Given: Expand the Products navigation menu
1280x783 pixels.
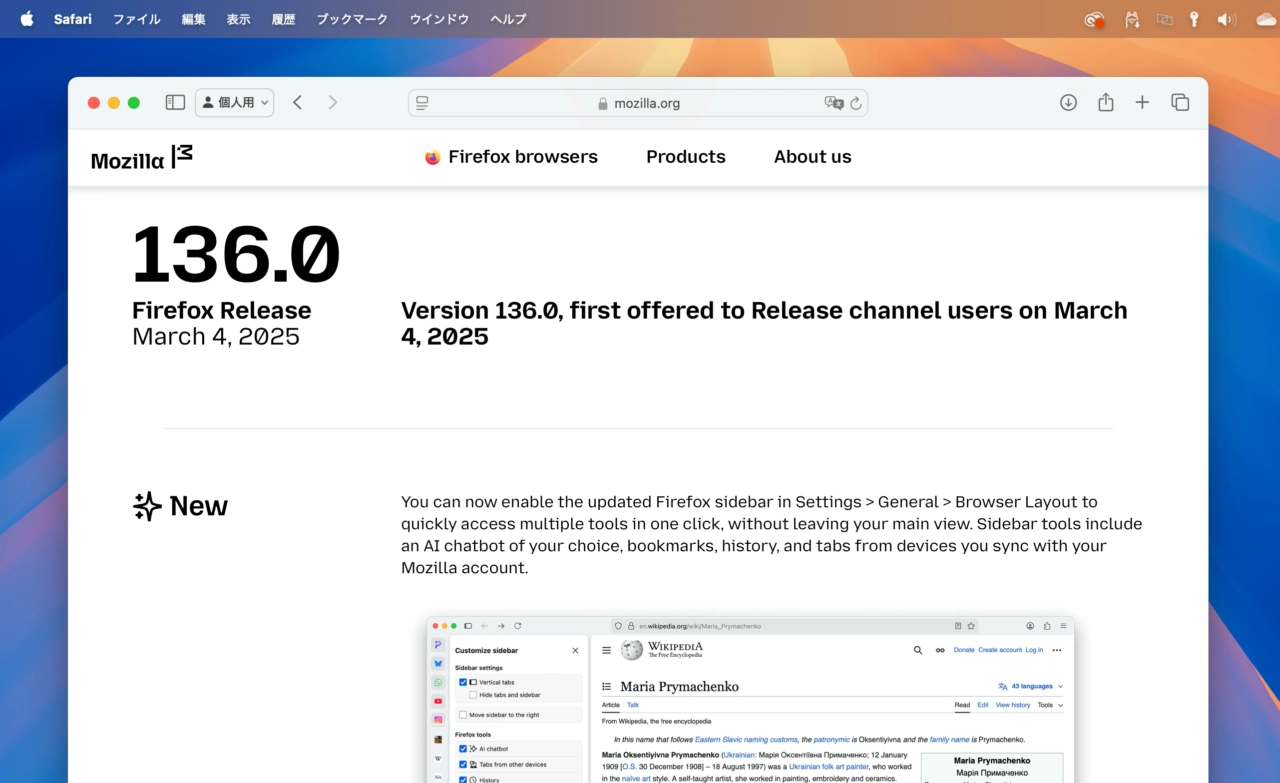Looking at the screenshot, I should (686, 157).
